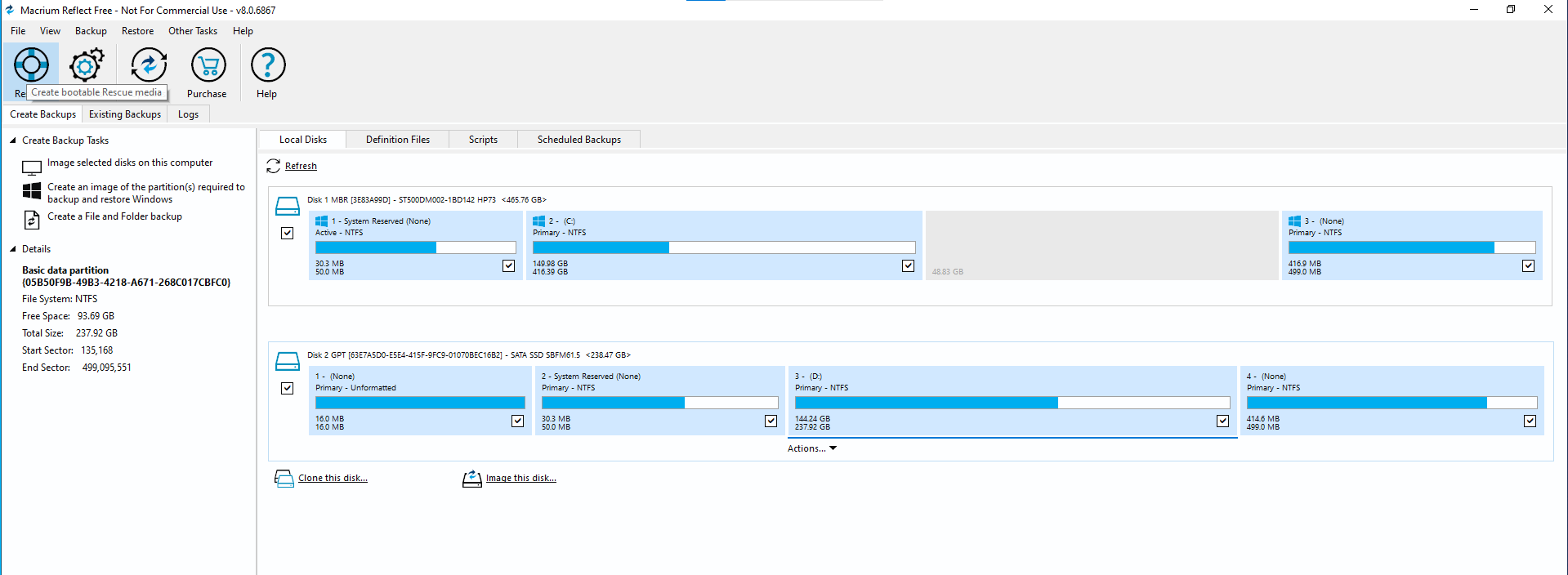Switch to the Scripts tab
1568x575 pixels.
click(x=484, y=140)
